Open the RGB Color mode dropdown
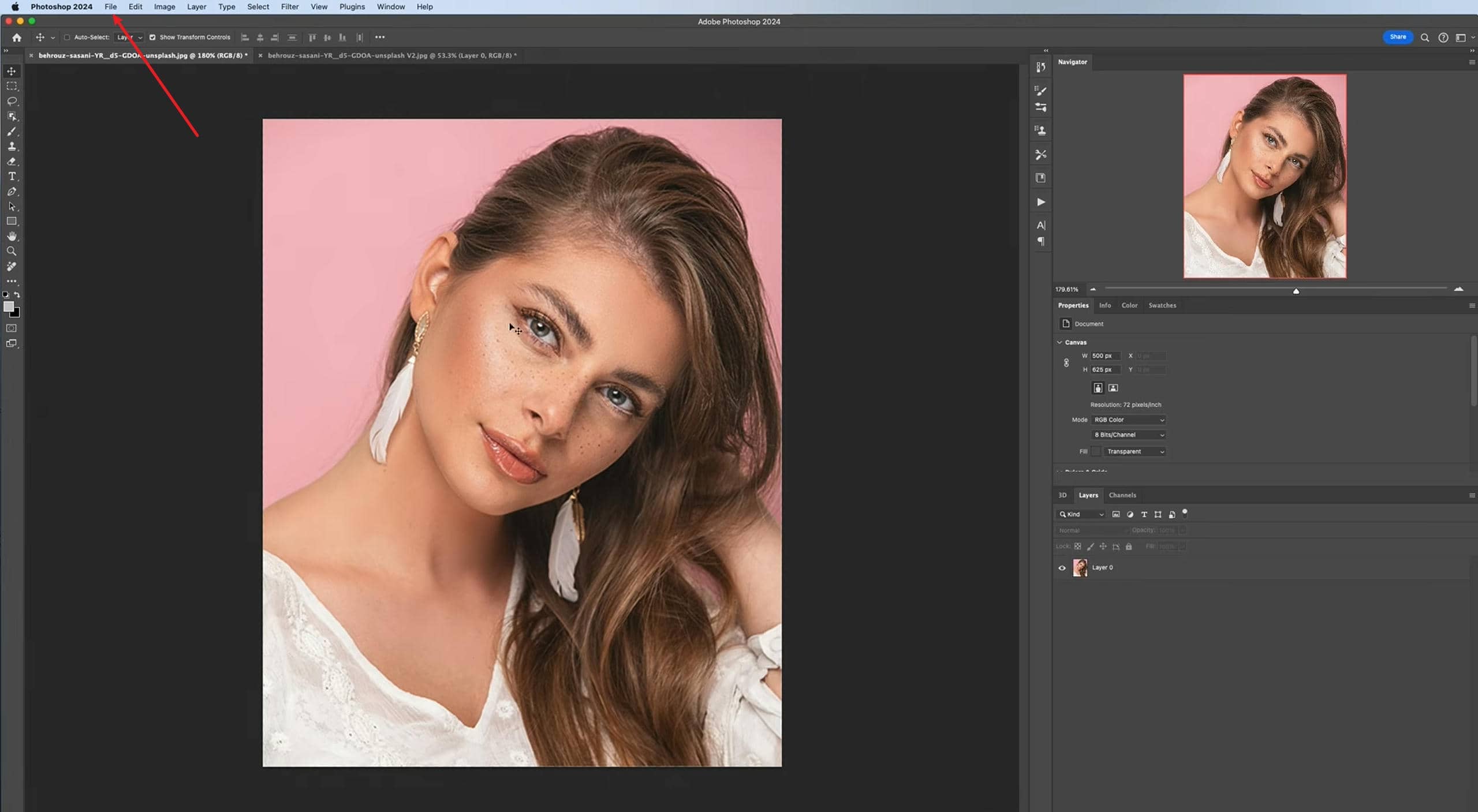Viewport: 1478px width, 812px height. tap(1128, 420)
